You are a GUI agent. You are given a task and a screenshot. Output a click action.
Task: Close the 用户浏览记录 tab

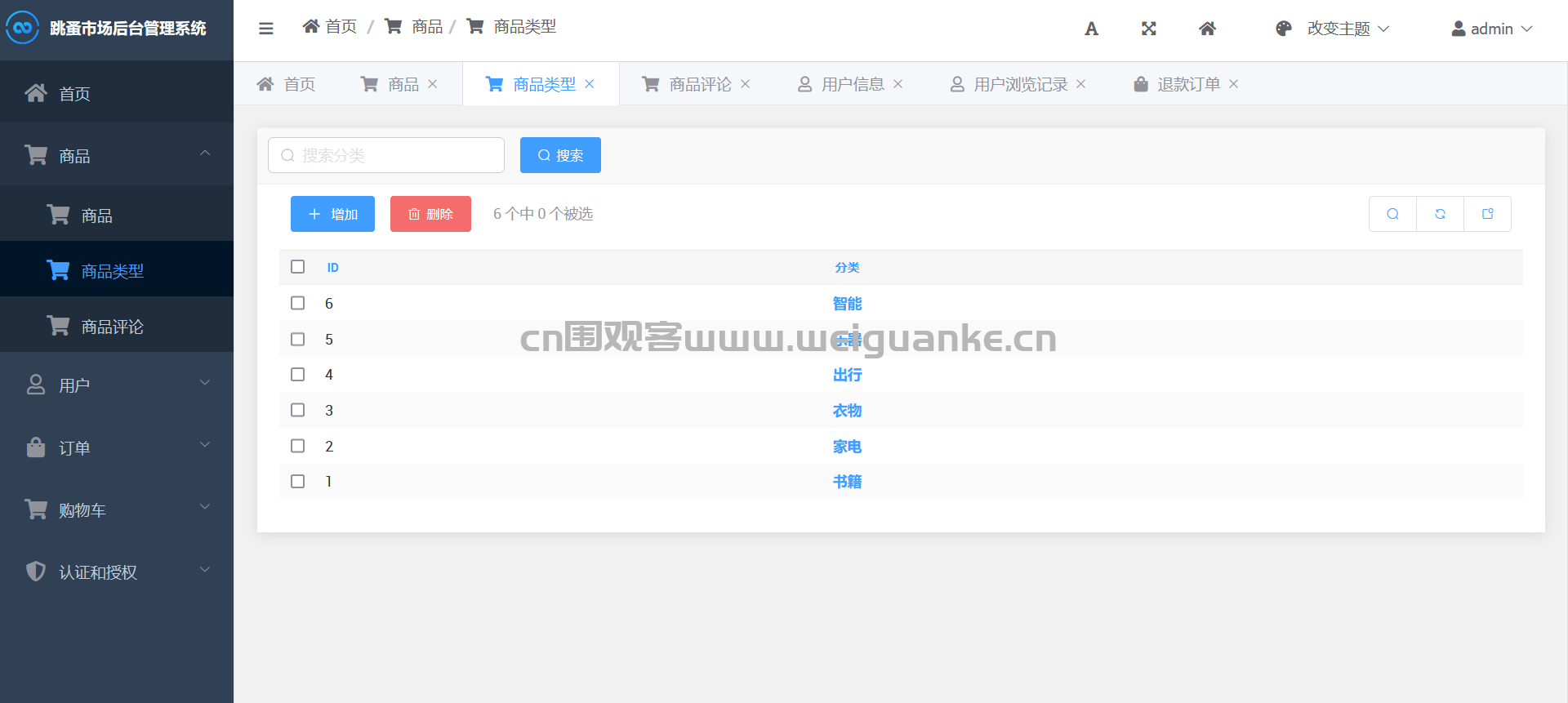[x=1081, y=84]
